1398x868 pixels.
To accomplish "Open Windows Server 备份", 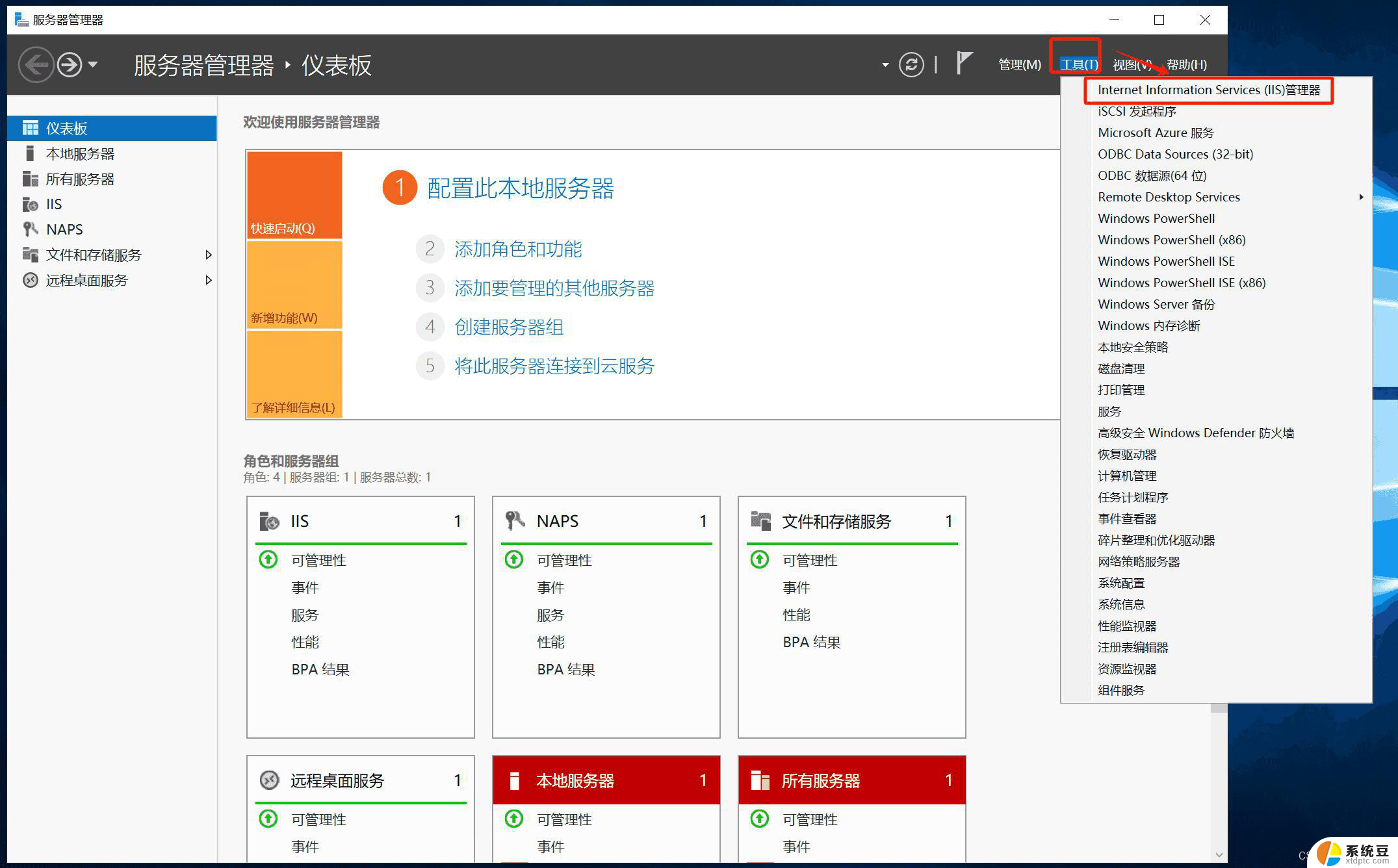I will (1156, 304).
